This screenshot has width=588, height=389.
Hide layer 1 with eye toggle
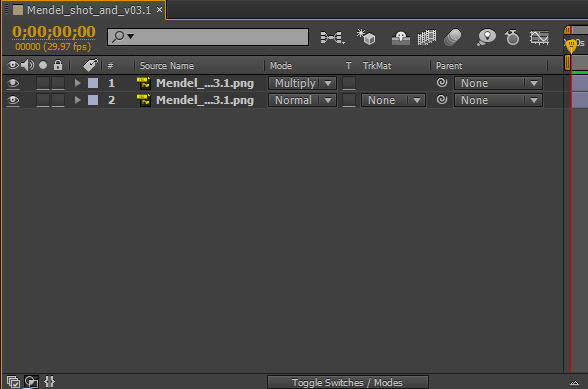point(13,83)
